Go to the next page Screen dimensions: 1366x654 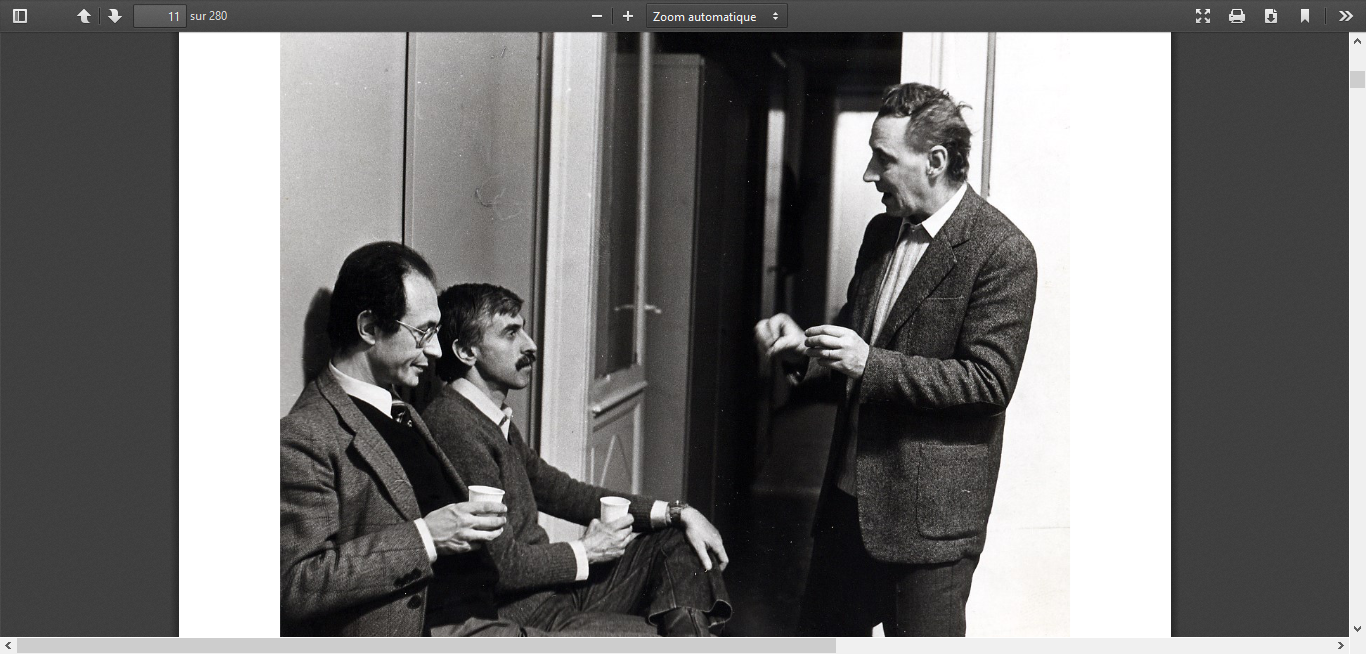115,16
